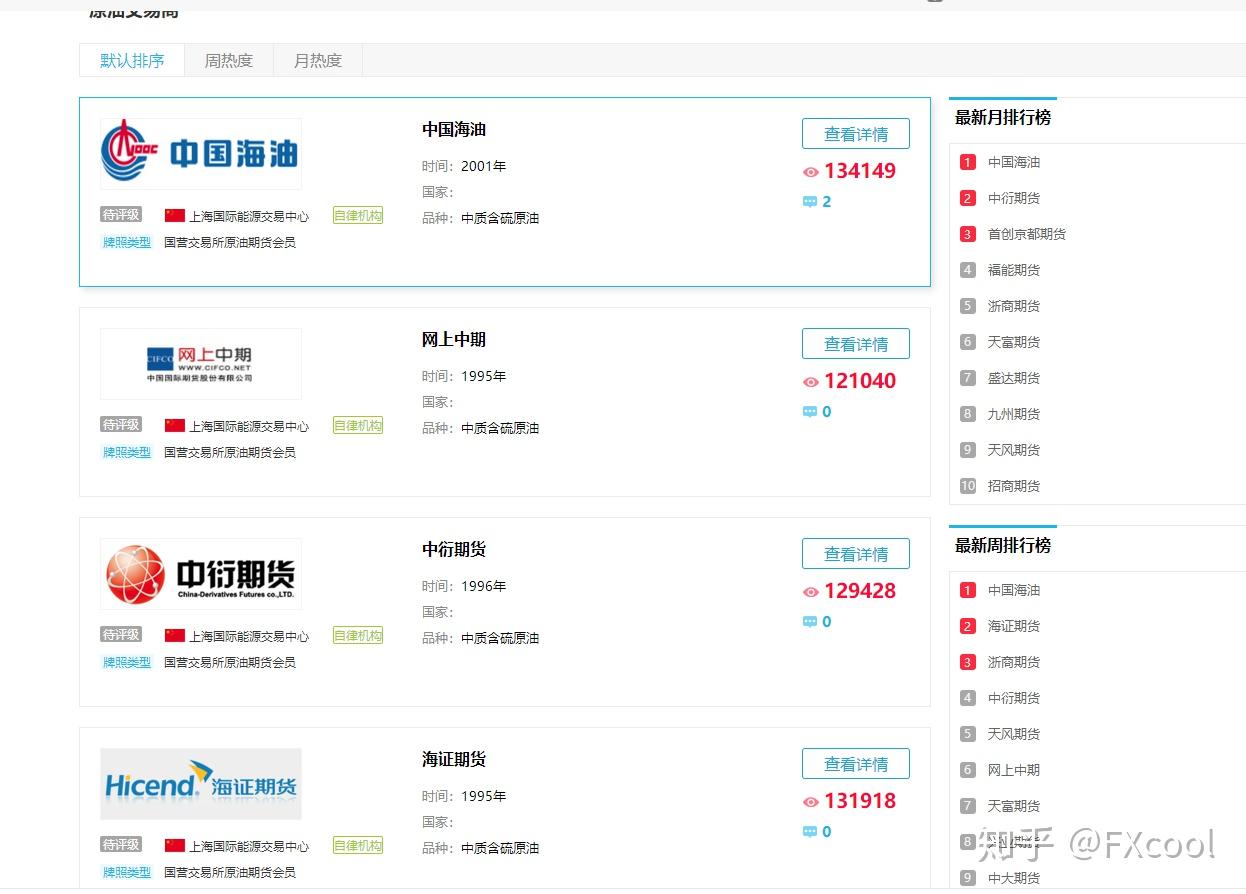Screen dimensions: 1246x894
Task: Click the 自律机构 tag in 网上中期 card
Action: click(358, 425)
